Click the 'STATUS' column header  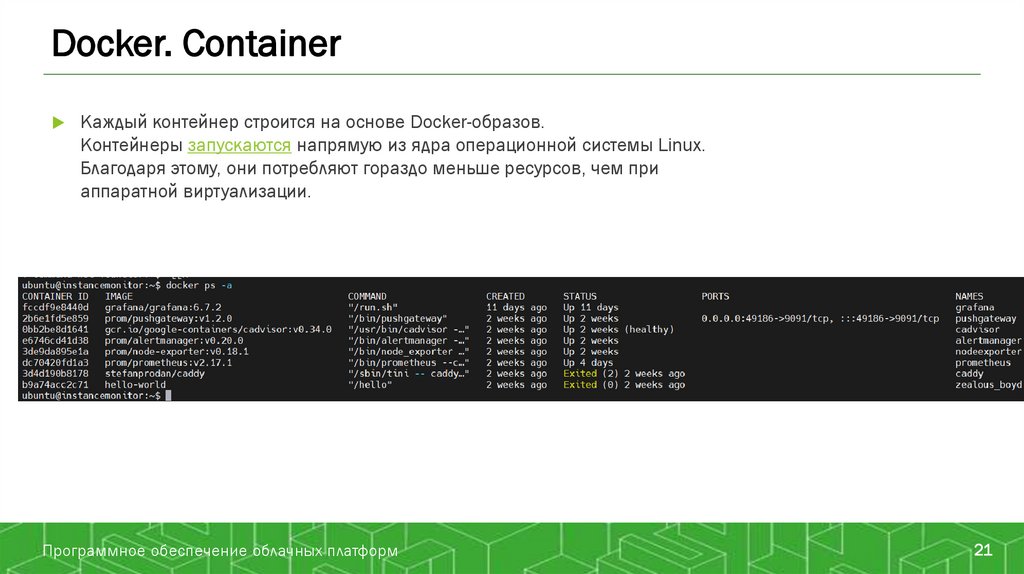click(580, 296)
